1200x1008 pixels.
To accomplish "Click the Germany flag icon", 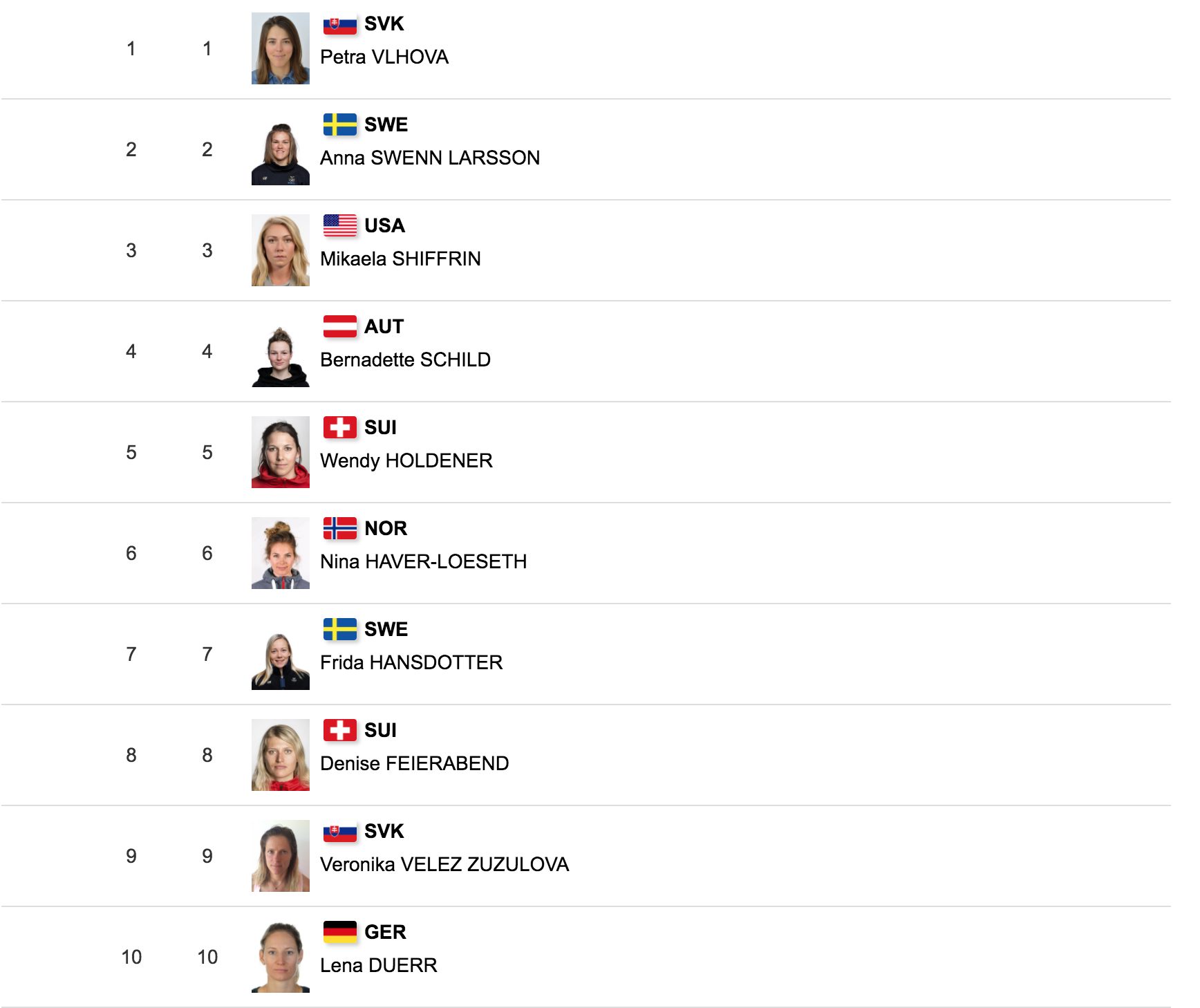I will pyautogui.click(x=339, y=933).
